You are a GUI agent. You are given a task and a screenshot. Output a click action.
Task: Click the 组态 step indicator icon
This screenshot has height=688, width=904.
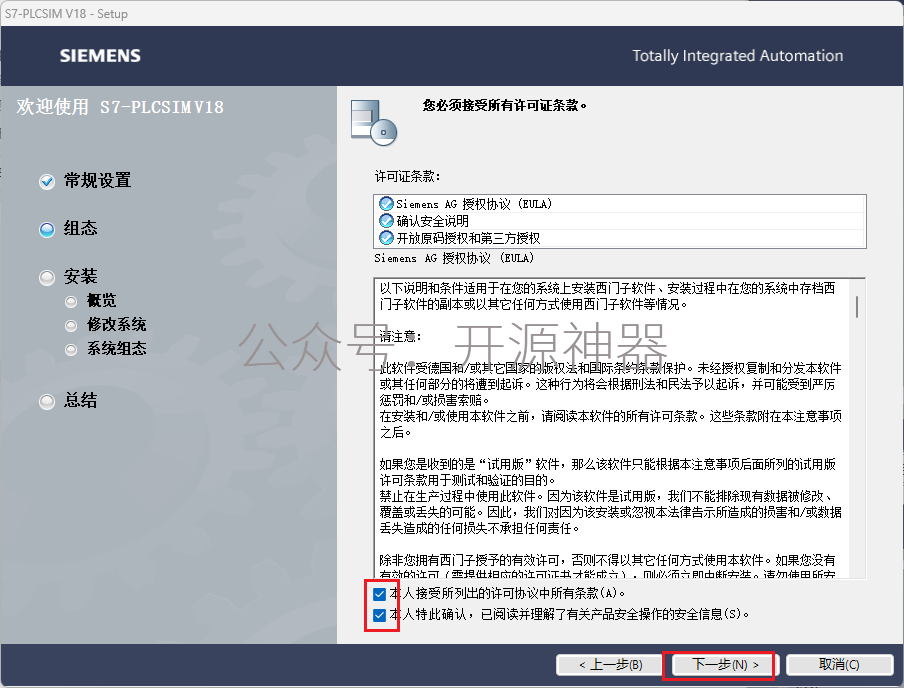pyautogui.click(x=47, y=230)
